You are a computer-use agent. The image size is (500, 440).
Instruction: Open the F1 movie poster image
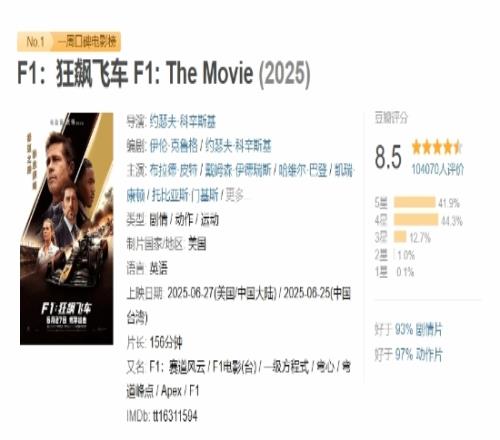(x=67, y=229)
